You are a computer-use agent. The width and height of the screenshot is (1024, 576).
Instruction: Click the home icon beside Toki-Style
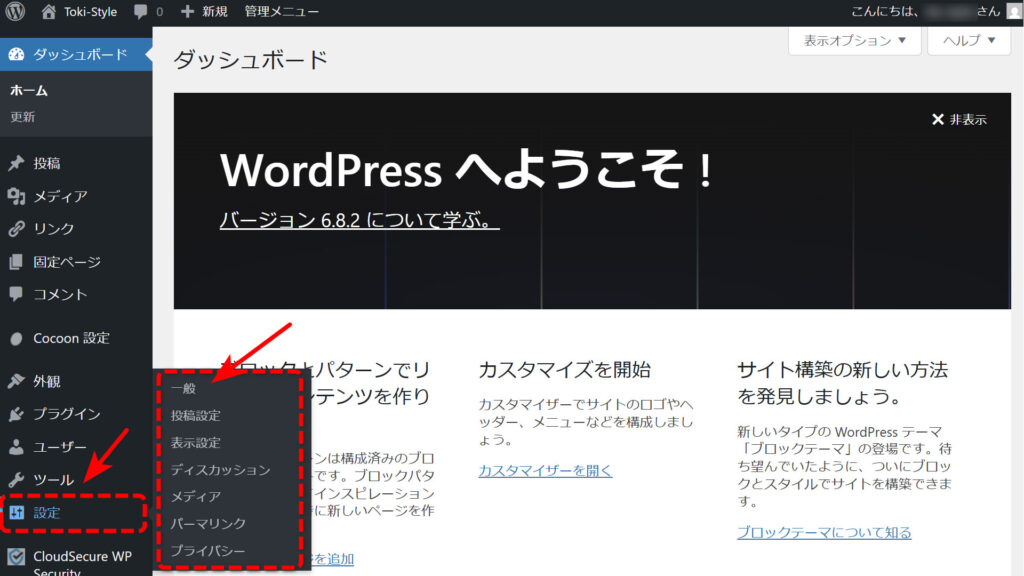(x=49, y=12)
